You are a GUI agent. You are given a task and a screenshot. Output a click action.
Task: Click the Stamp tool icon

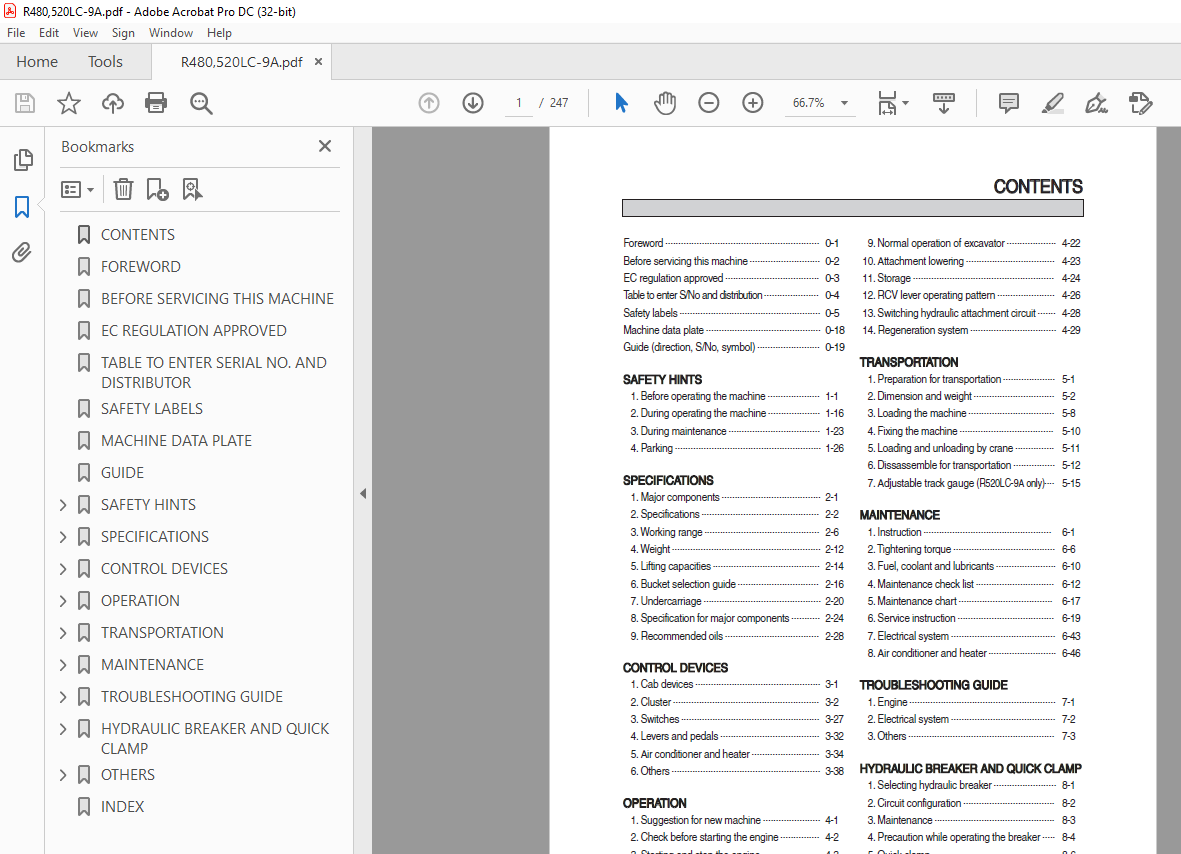pyautogui.click(x=1141, y=103)
